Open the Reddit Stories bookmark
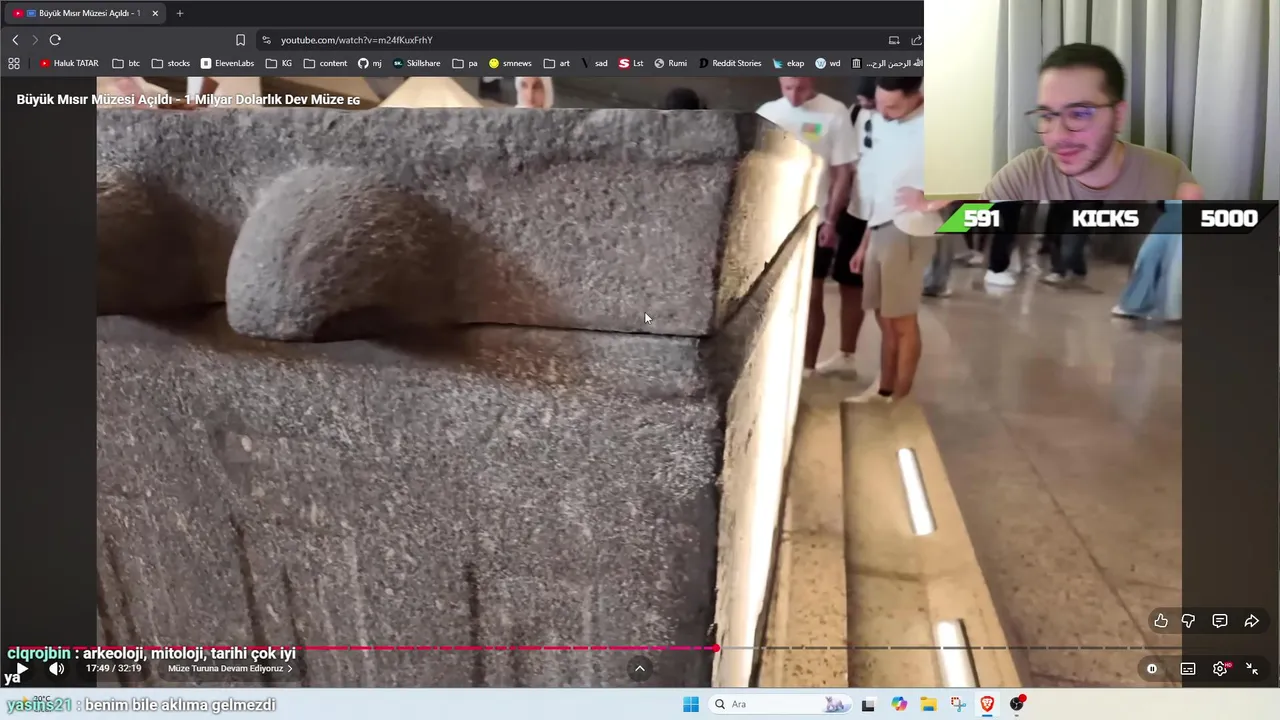This screenshot has width=1280, height=720. click(x=730, y=63)
